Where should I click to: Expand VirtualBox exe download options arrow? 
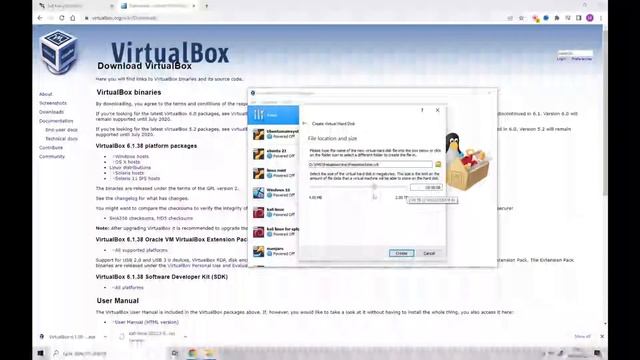coord(105,337)
